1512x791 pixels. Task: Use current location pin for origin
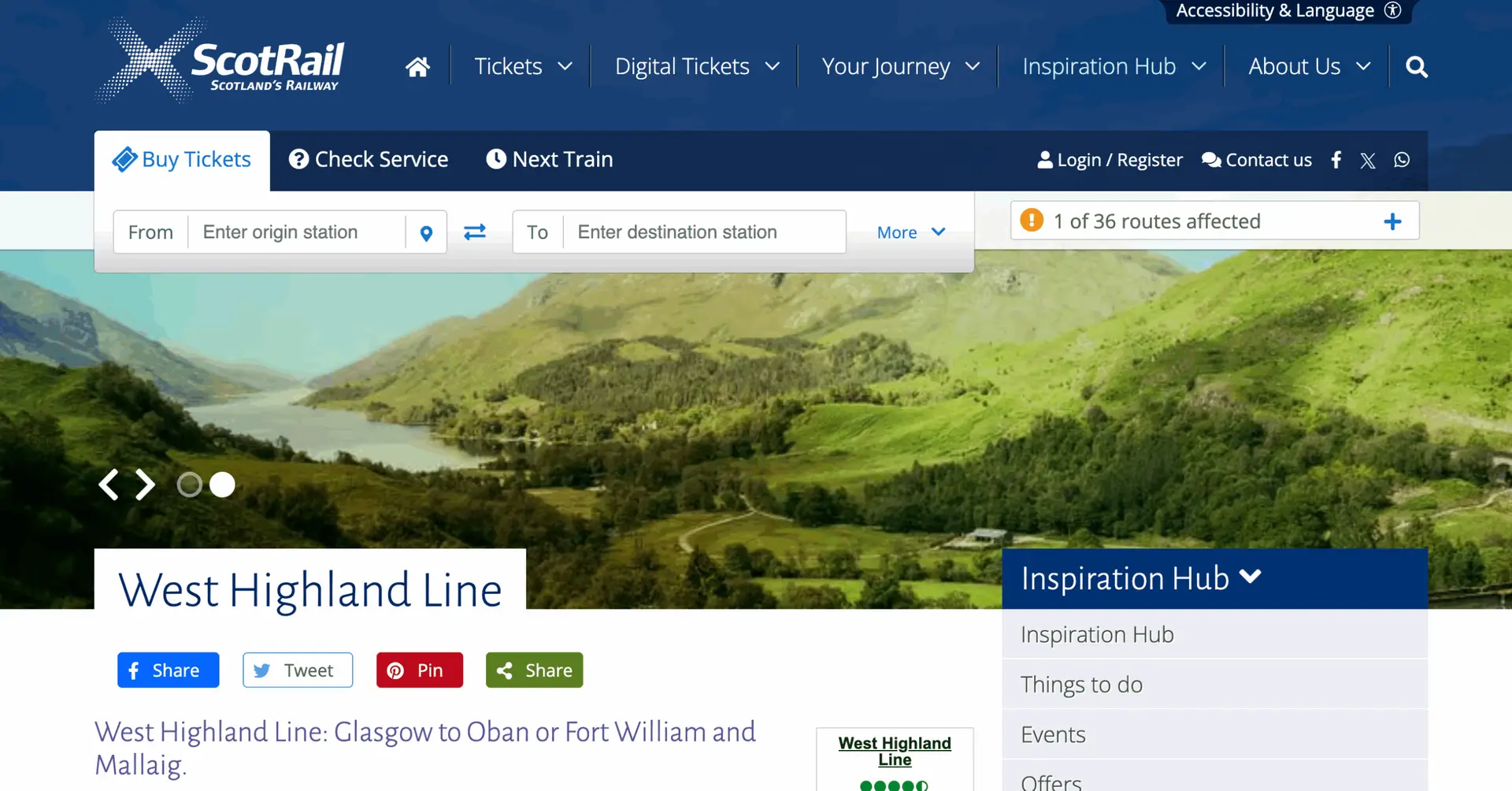426,232
